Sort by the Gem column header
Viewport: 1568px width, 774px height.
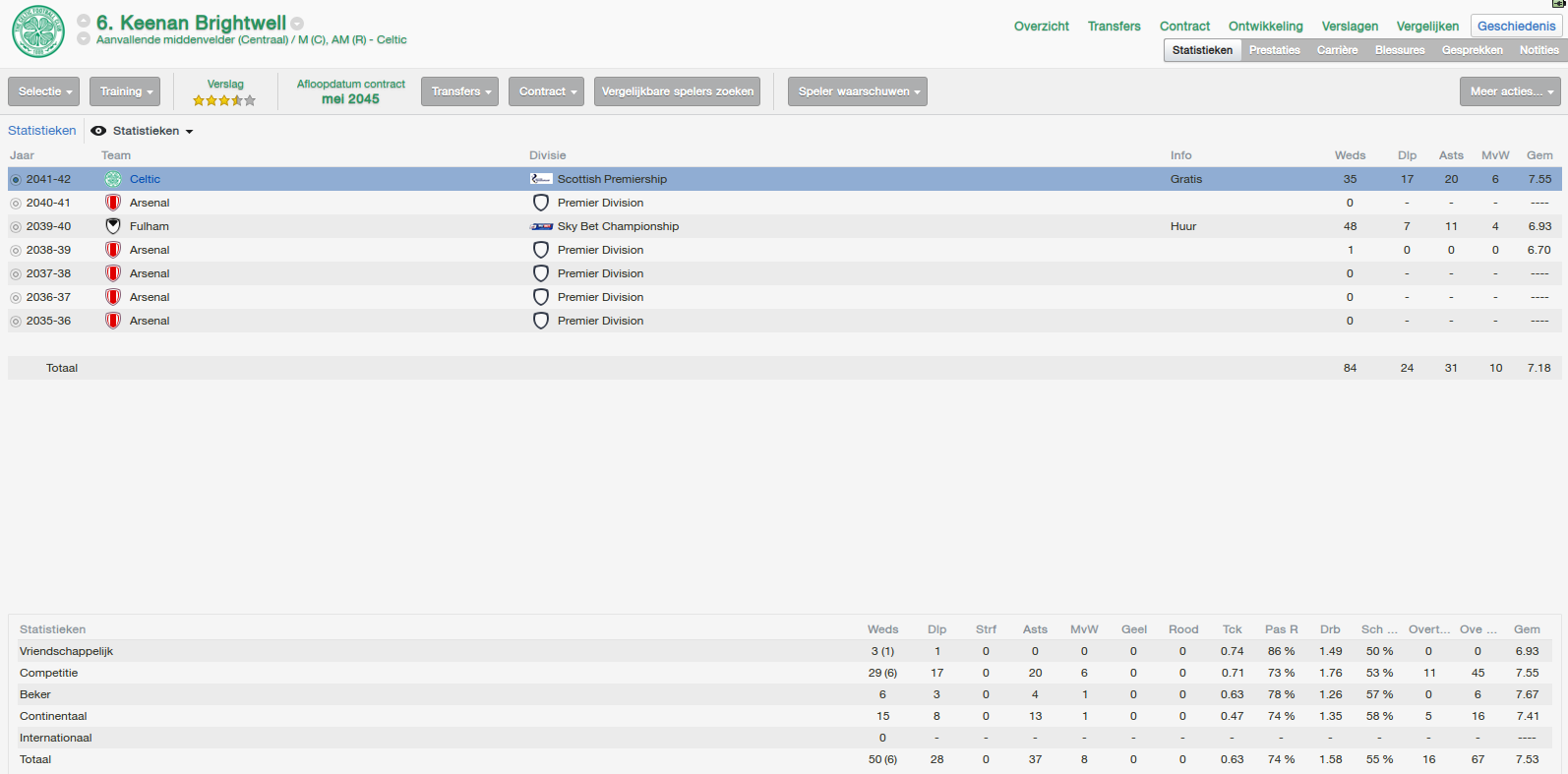click(1539, 155)
